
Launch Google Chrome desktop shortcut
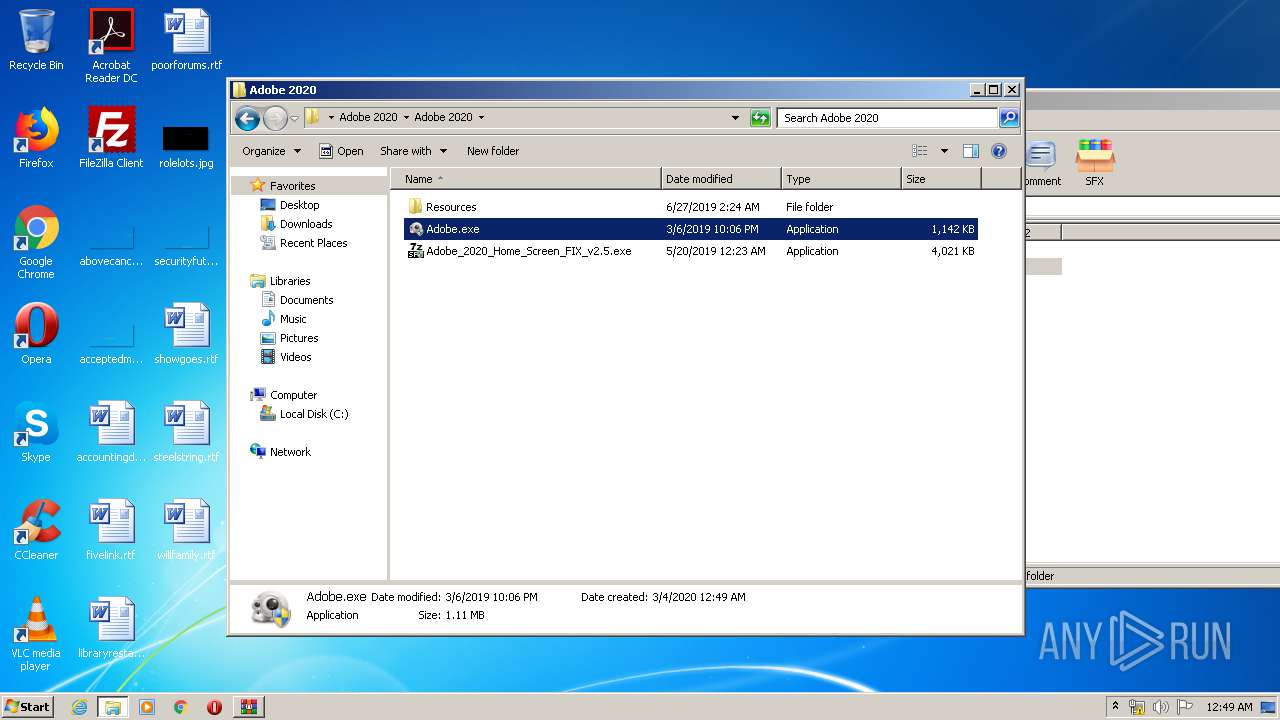[36, 242]
